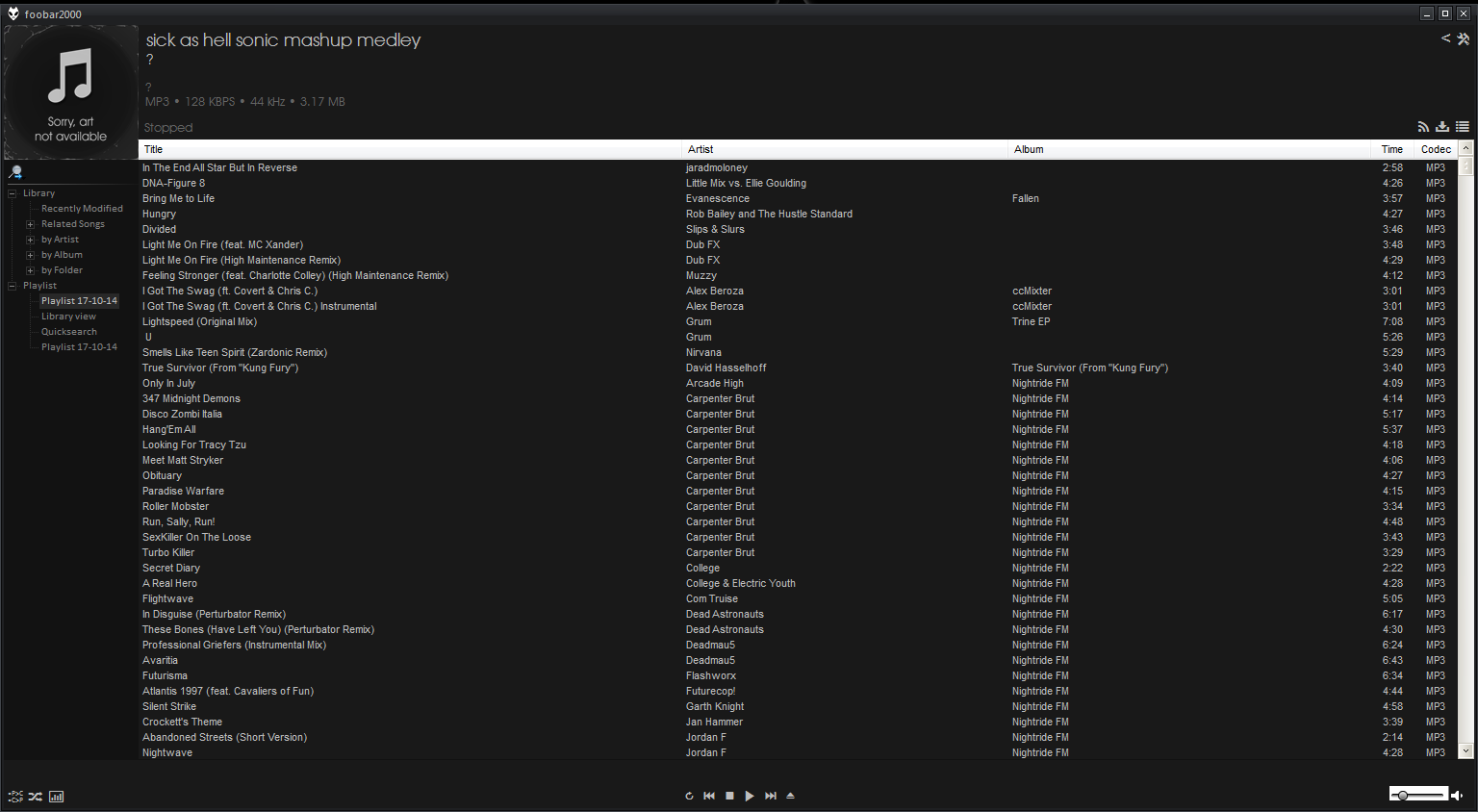This screenshot has height=812, width=1478.
Task: Expand the Related Songs node
Action: (31, 224)
